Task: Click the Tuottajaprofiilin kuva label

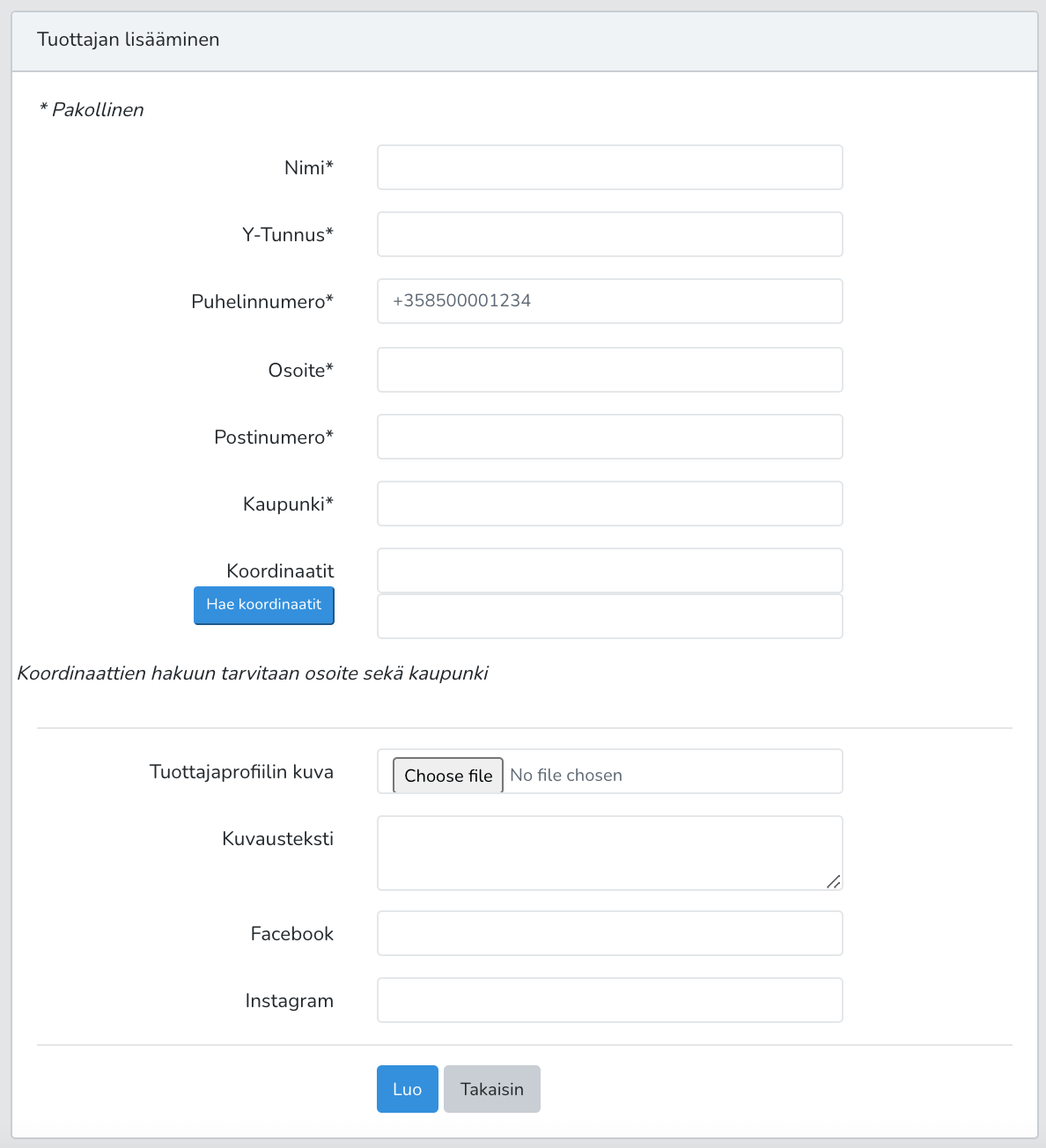Action: pos(241,772)
